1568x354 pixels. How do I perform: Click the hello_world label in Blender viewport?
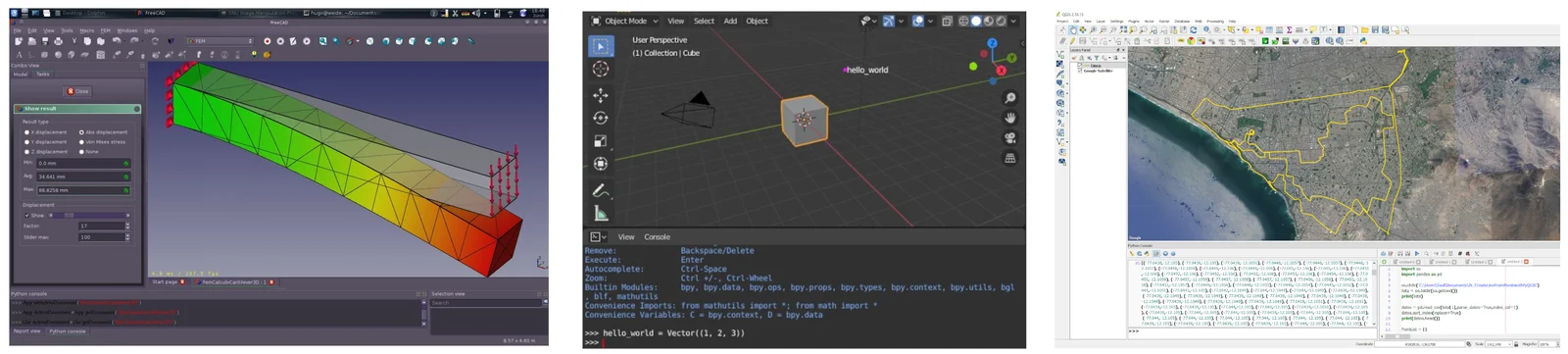pyautogui.click(x=867, y=70)
